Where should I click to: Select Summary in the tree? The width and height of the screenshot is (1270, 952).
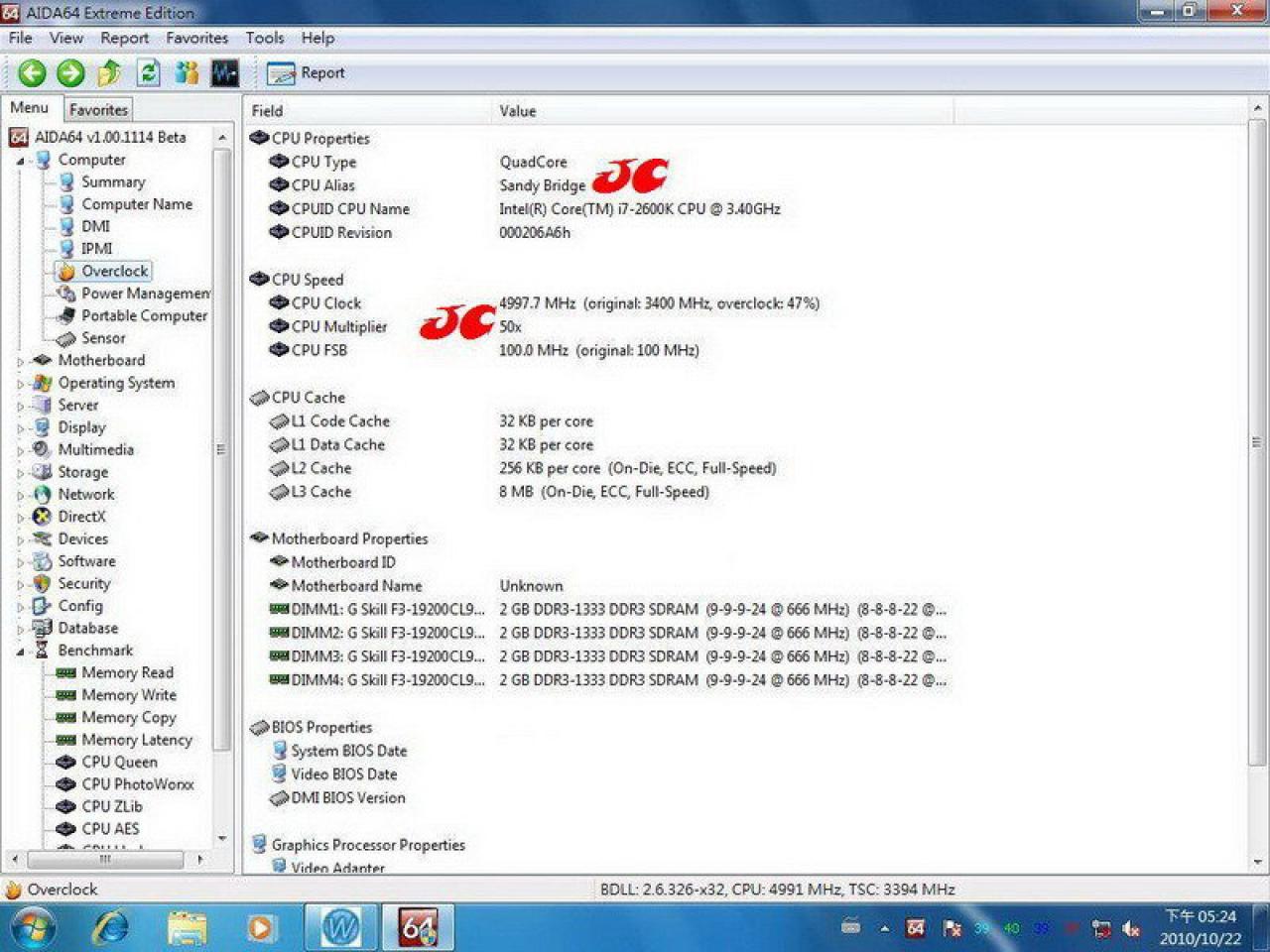click(113, 181)
